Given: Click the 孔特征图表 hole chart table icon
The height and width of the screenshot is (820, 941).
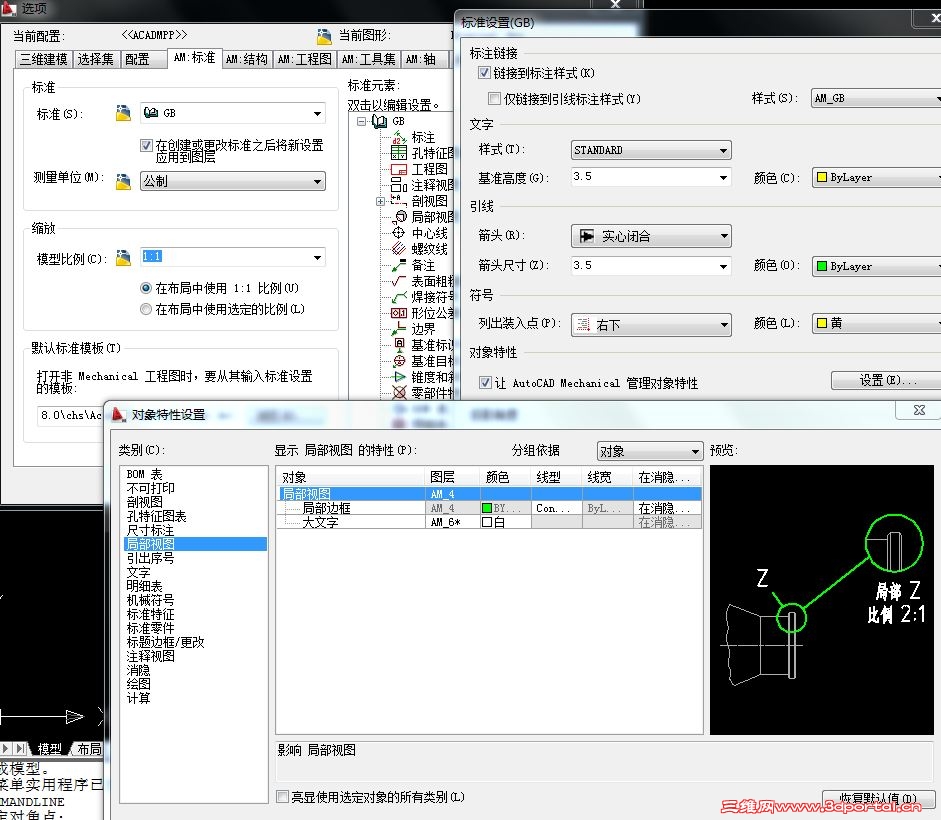Looking at the screenshot, I should (x=399, y=153).
